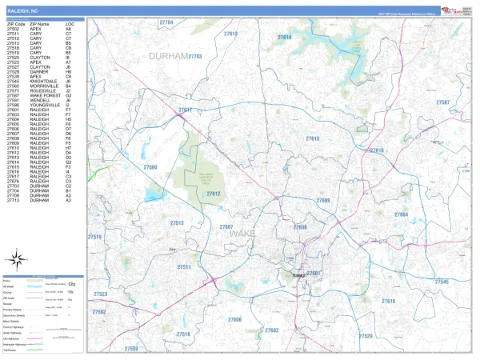Click the 27519 ZIP label on the map
480x360 pixels.
[x=95, y=237]
